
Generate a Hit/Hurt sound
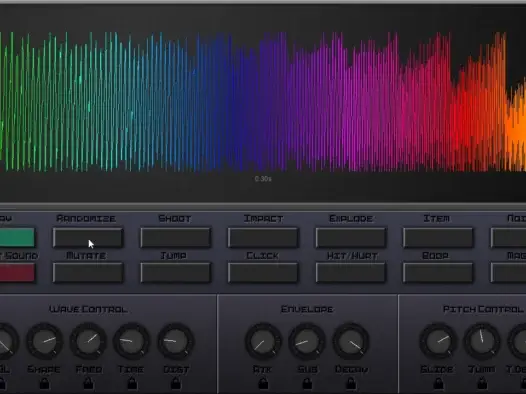[x=351, y=272]
